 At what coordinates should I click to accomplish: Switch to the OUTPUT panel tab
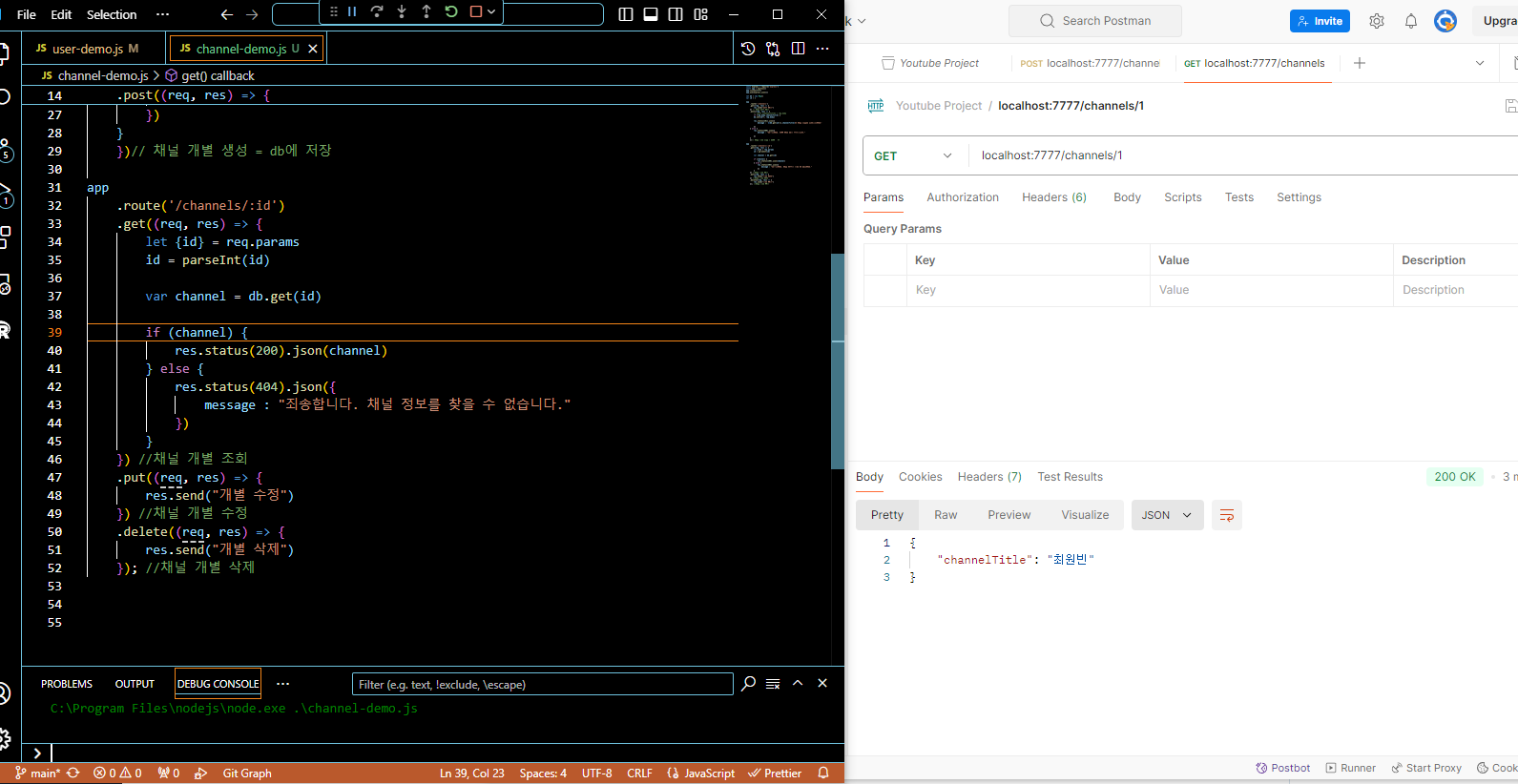coord(135,684)
